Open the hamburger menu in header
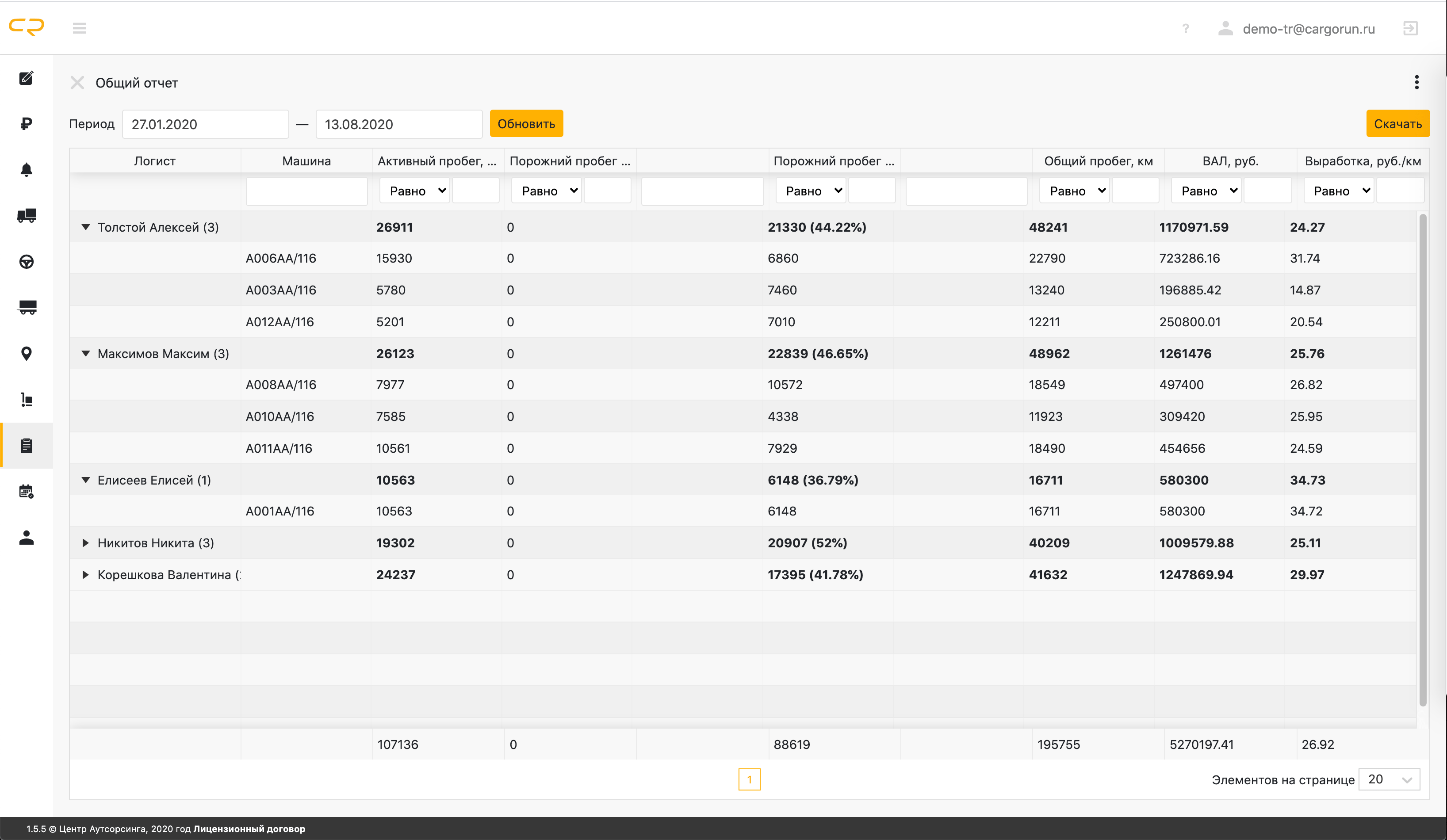 pyautogui.click(x=79, y=28)
